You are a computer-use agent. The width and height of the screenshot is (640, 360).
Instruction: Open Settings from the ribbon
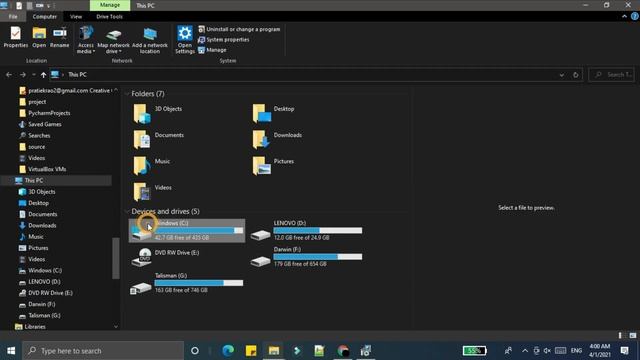click(184, 40)
